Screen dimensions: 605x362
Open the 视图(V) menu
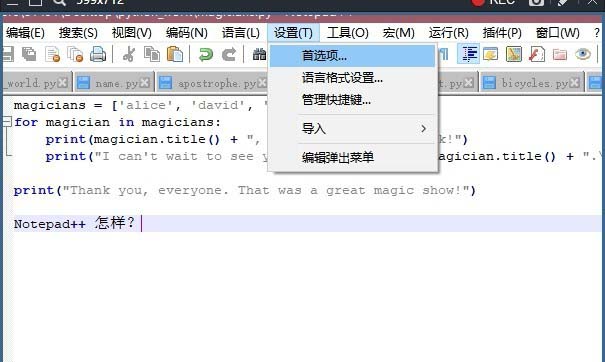pyautogui.click(x=132, y=33)
